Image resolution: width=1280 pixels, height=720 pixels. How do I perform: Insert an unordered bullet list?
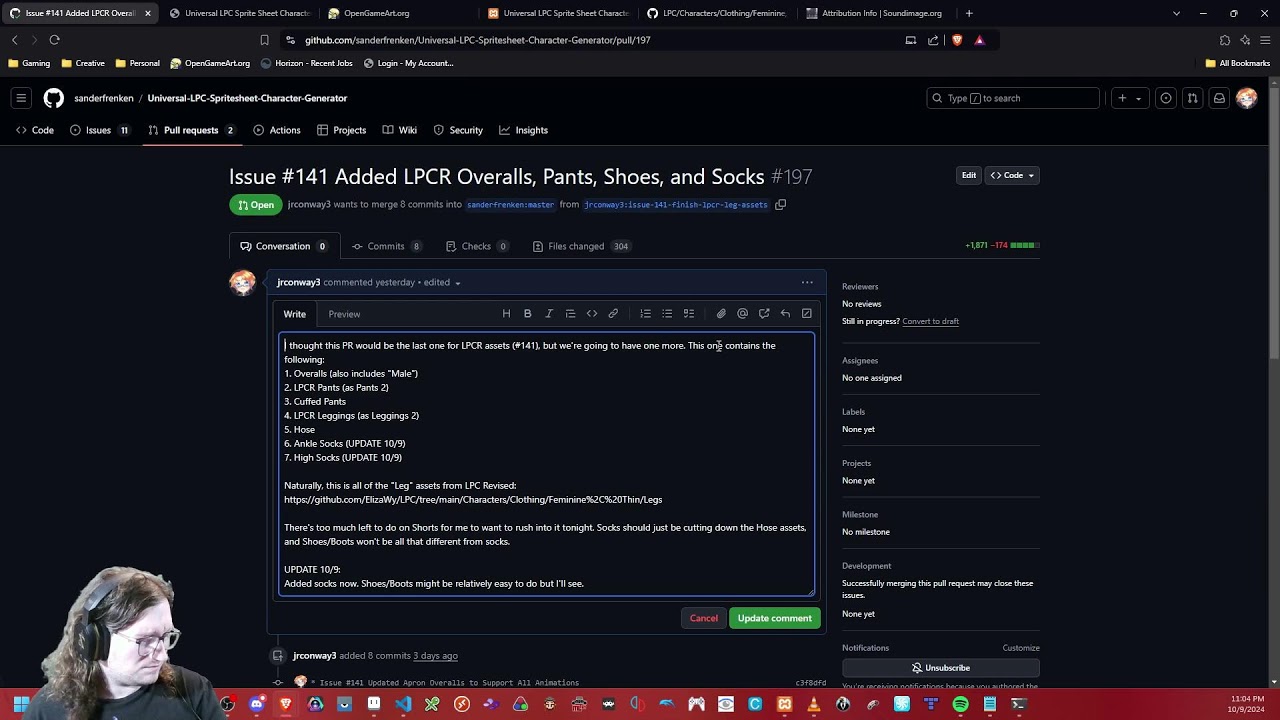click(x=667, y=314)
